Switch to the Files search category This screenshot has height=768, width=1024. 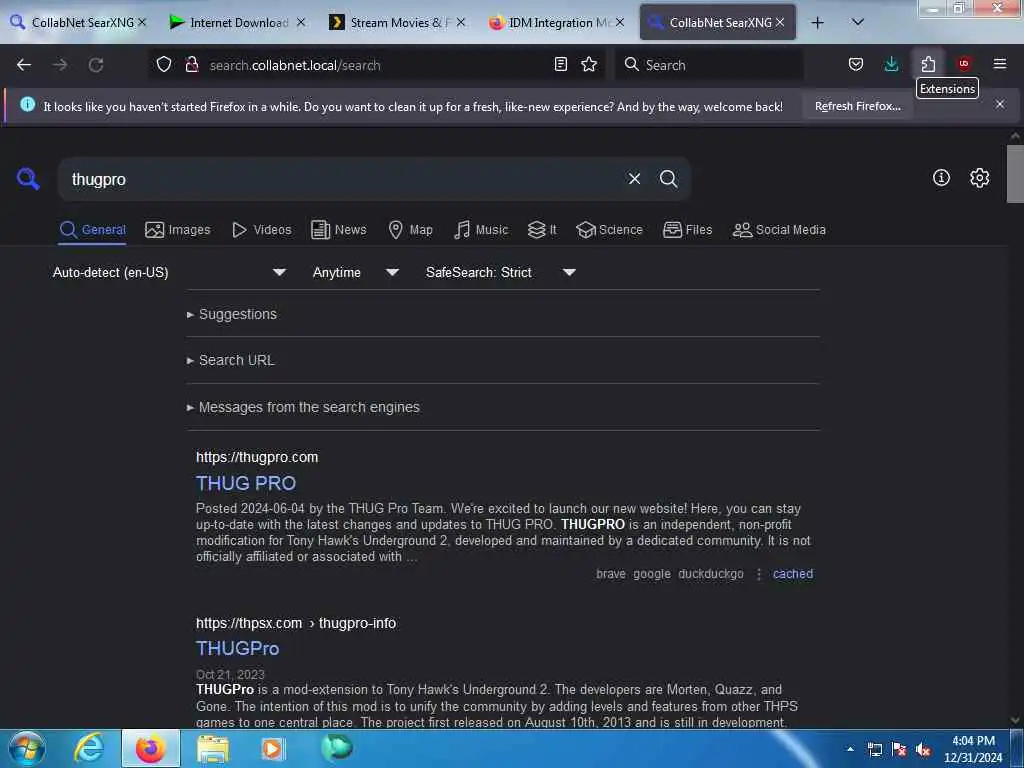point(688,230)
